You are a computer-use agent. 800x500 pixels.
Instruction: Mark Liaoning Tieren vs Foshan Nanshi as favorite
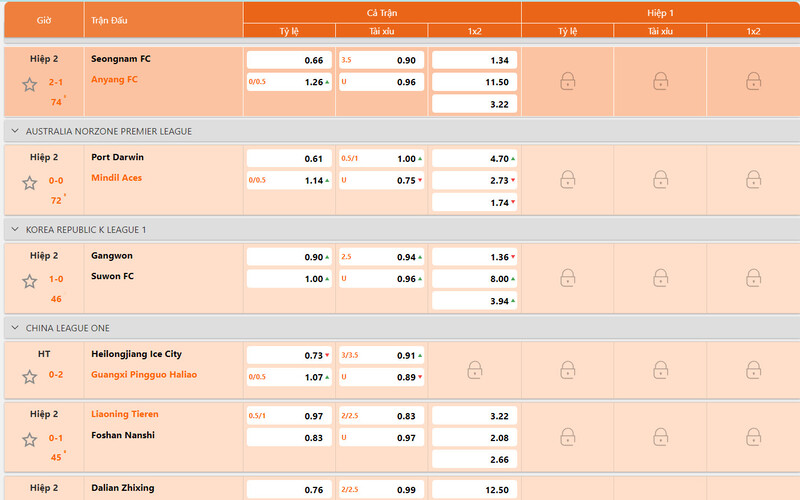pyautogui.click(x=30, y=440)
